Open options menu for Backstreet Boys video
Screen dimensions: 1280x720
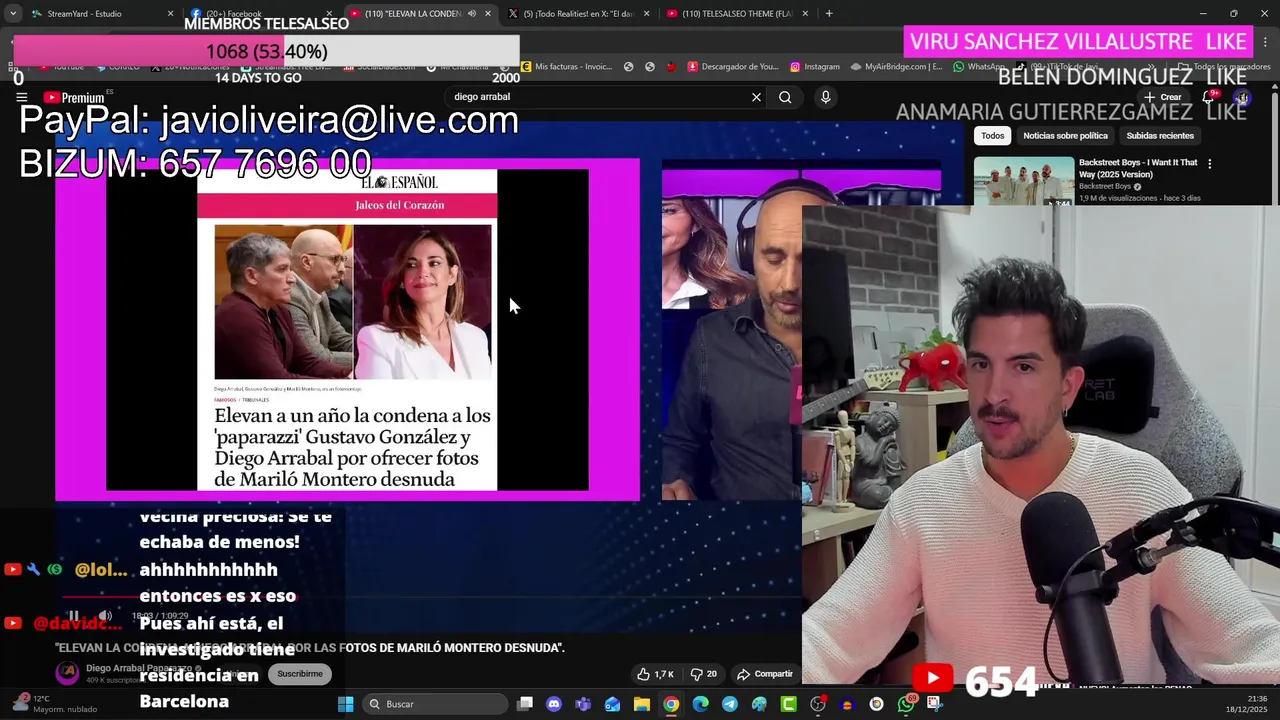click(1209, 163)
